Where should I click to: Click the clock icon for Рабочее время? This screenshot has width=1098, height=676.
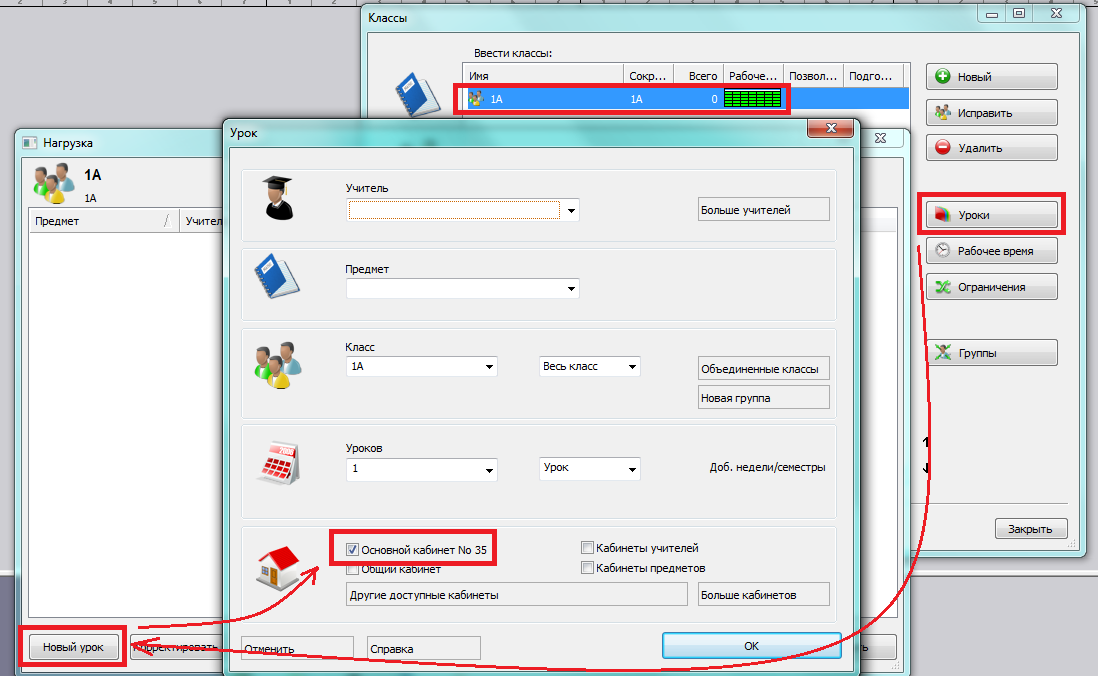(x=942, y=251)
